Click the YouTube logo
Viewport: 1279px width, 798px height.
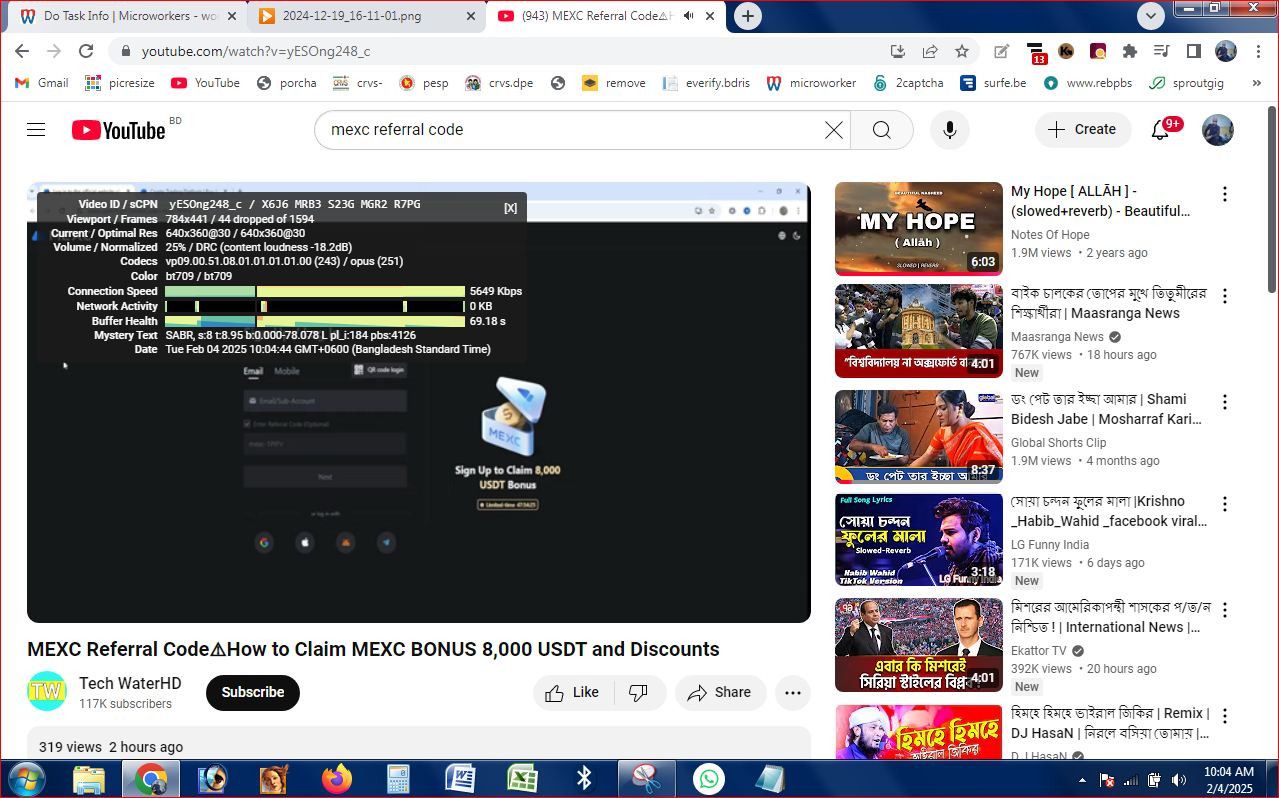tap(118, 130)
